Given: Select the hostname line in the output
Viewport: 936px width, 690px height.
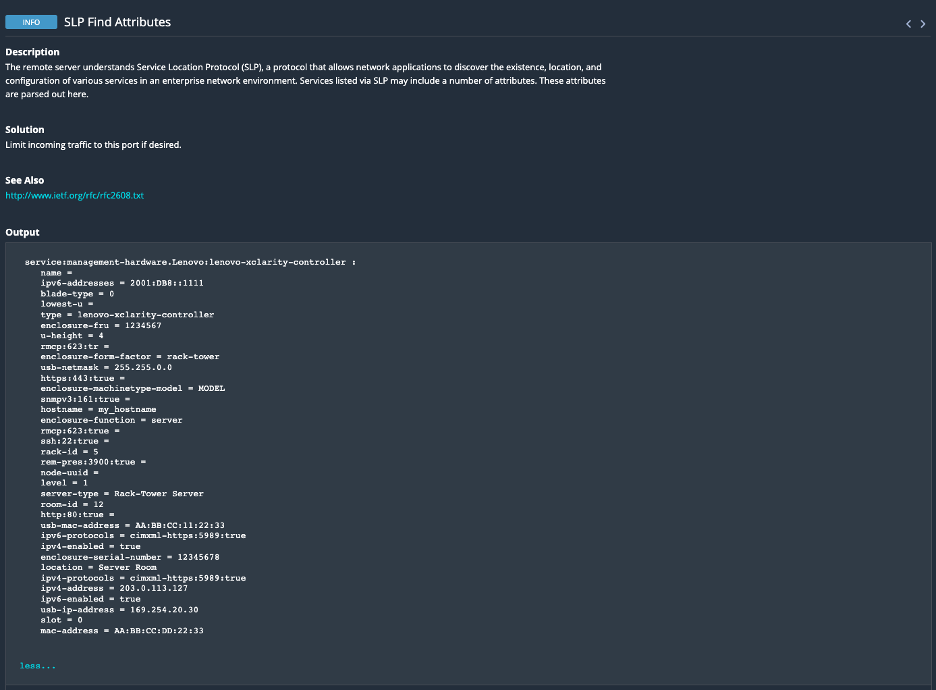Looking at the screenshot, I should (100, 409).
